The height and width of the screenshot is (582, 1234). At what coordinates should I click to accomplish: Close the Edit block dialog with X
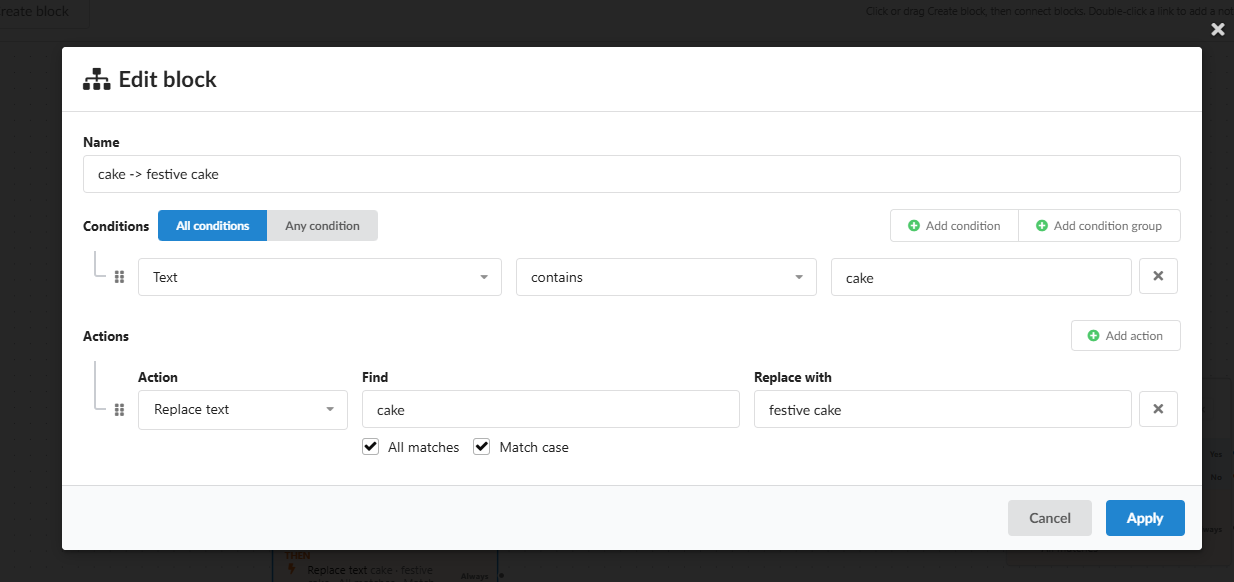1218,29
